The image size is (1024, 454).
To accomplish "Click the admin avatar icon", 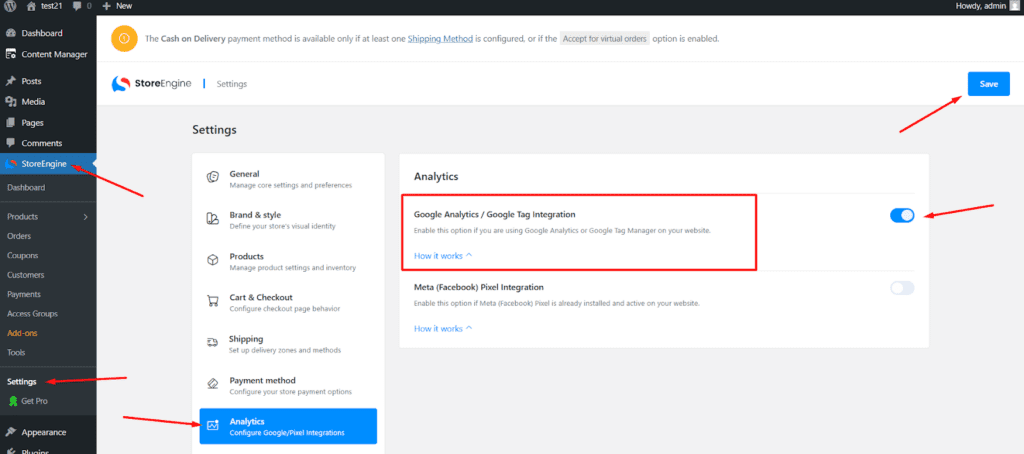I will (1014, 6).
